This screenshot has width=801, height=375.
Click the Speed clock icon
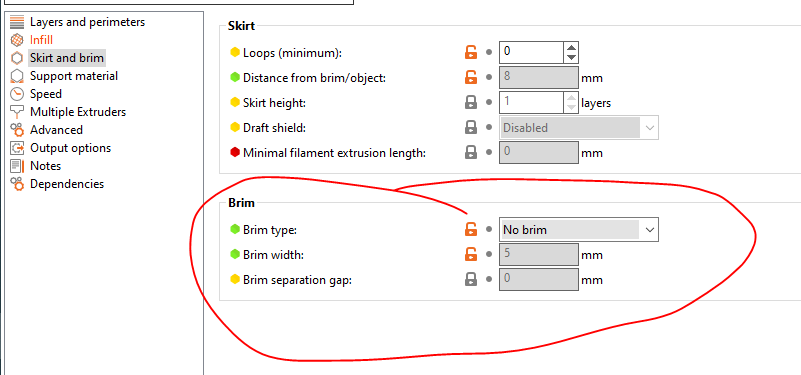tap(17, 94)
